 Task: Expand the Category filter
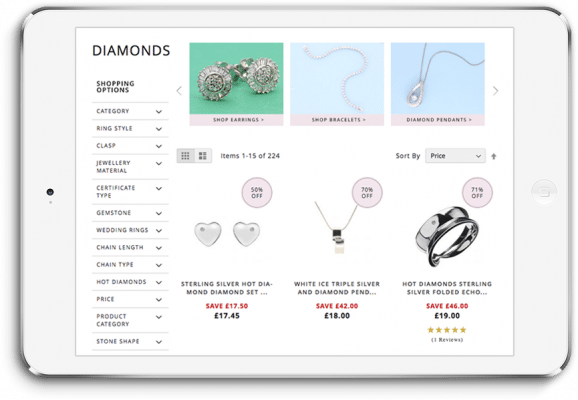click(x=130, y=111)
